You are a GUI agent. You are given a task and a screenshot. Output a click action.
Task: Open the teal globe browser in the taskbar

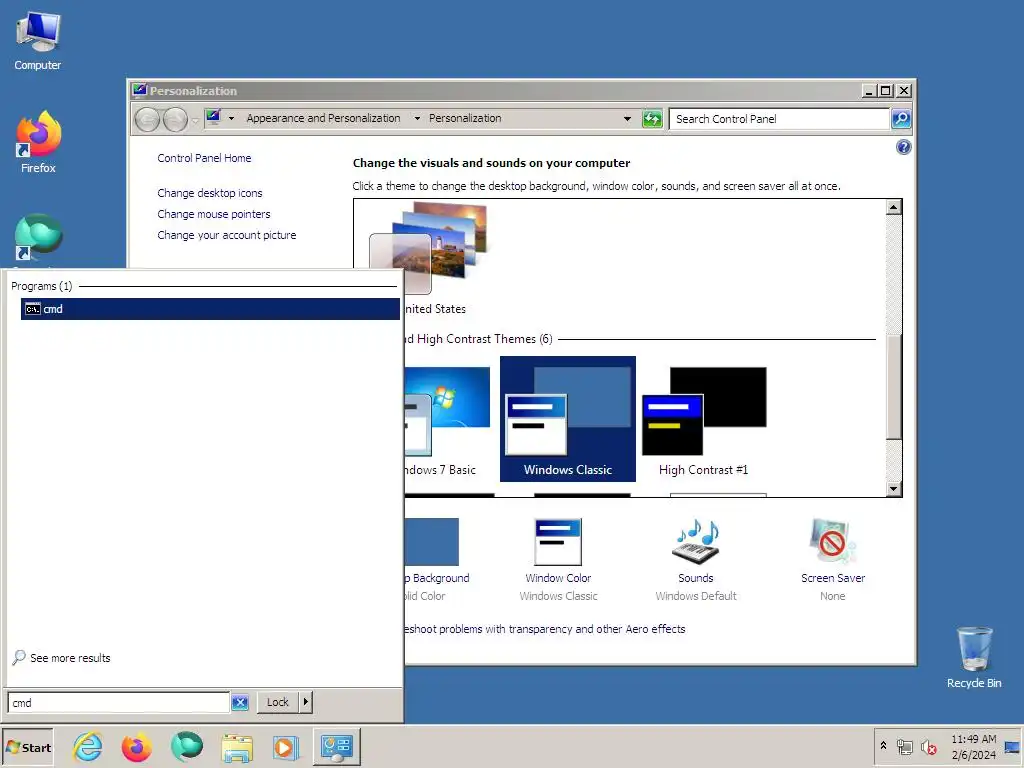click(x=187, y=747)
